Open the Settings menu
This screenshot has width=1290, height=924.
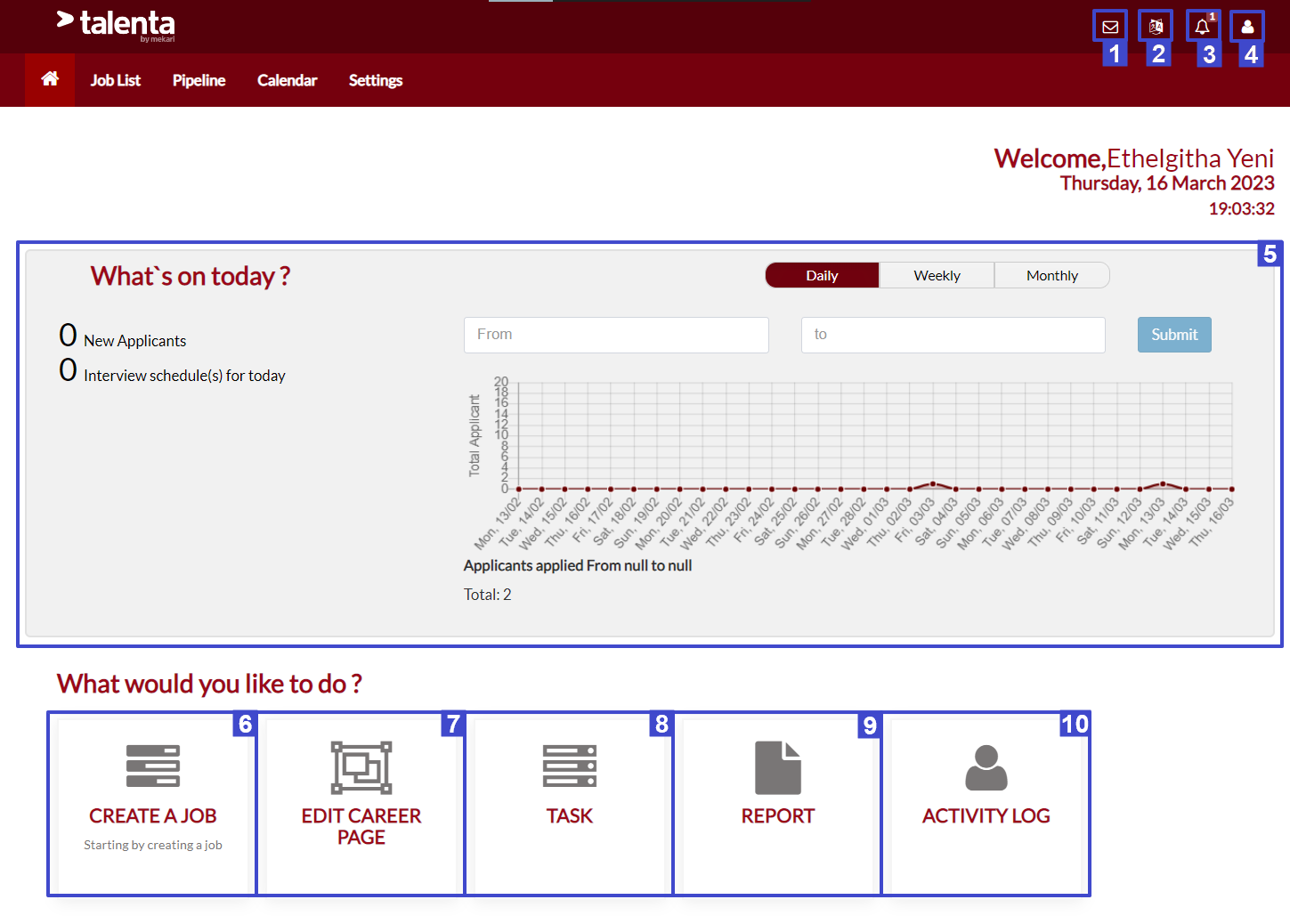(376, 80)
